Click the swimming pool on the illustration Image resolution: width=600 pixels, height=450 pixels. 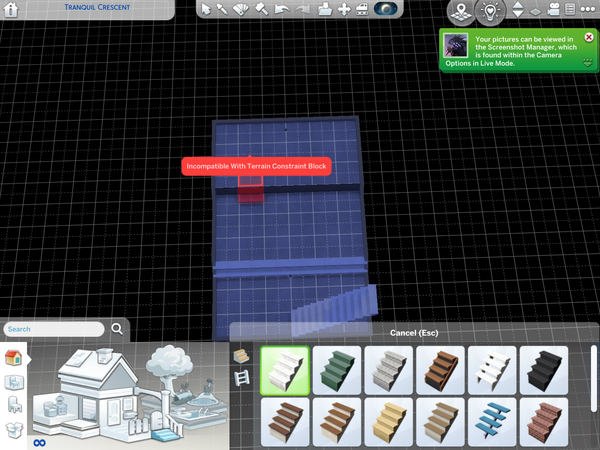tap(199, 415)
